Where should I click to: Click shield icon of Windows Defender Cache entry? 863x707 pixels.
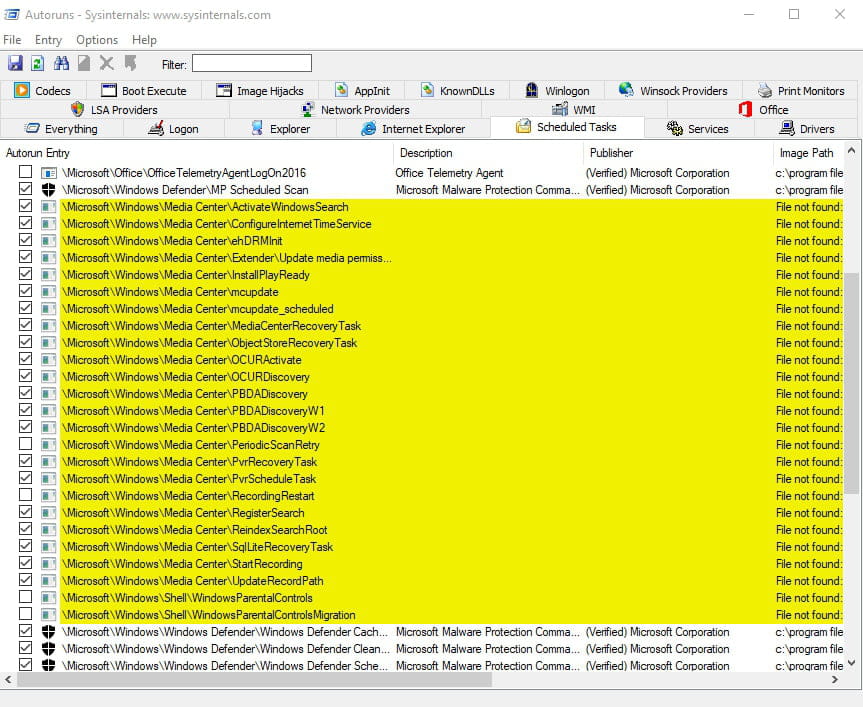(x=49, y=632)
